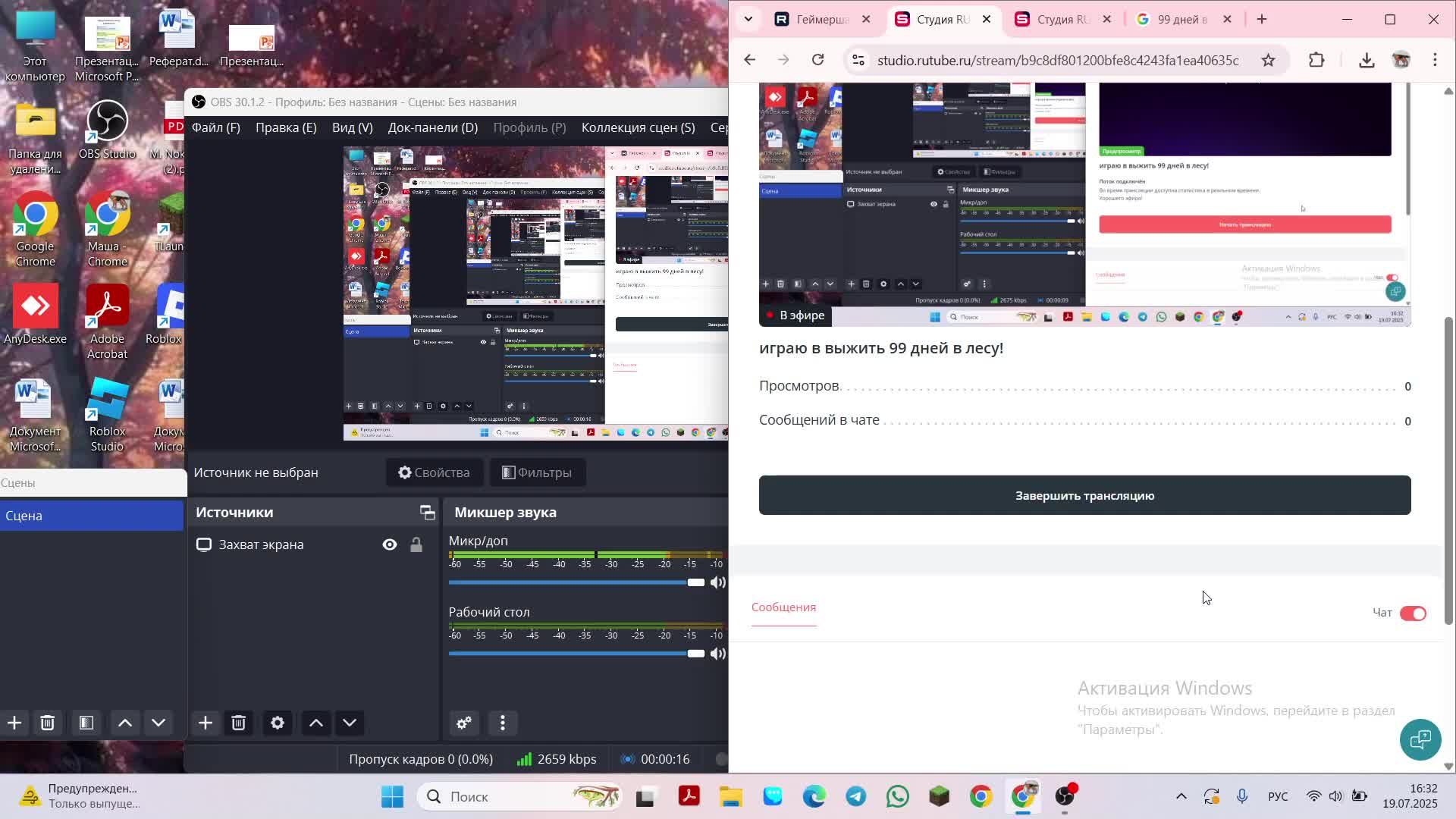Go back in Chrome
The width and height of the screenshot is (1456, 819).
[749, 60]
